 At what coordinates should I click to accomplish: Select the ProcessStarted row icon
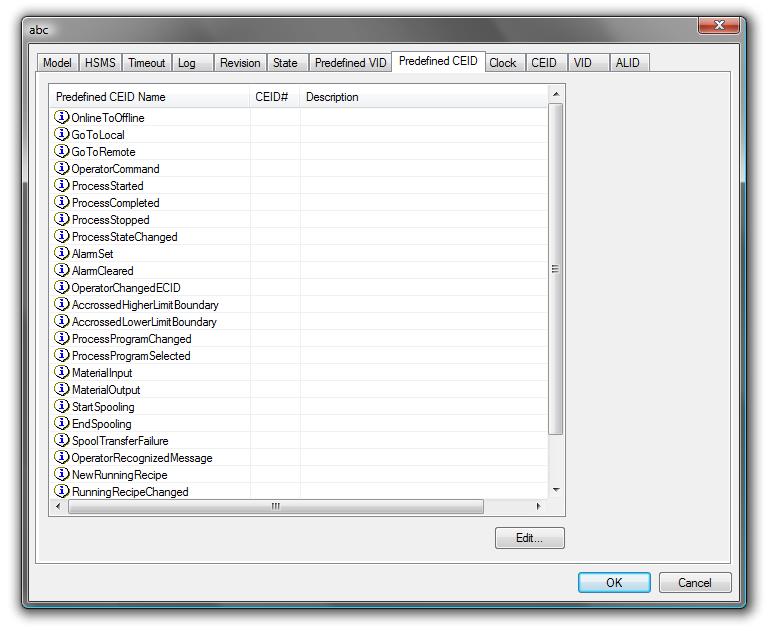62,186
